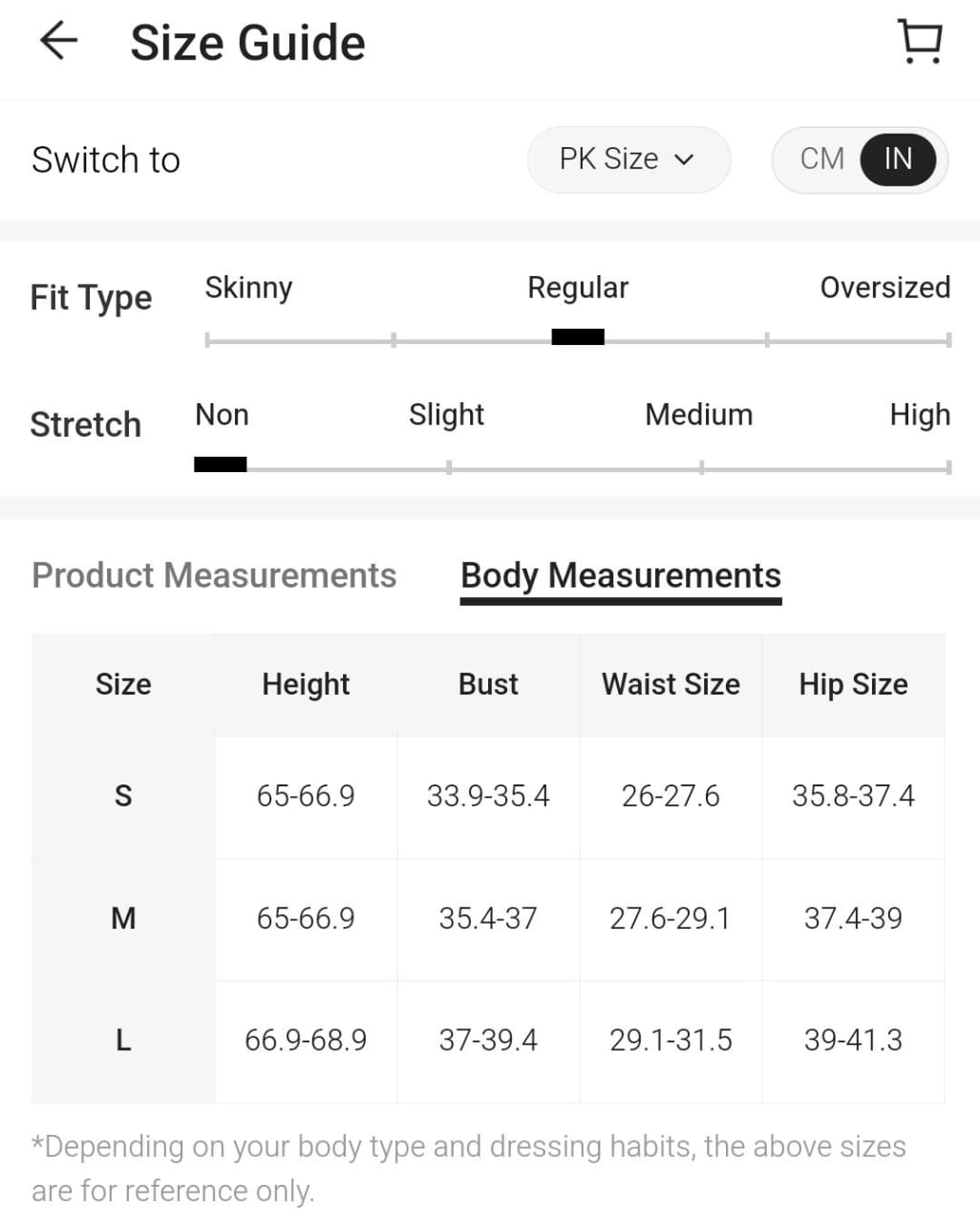Select the M size row label
Image resolution: width=980 pixels, height=1223 pixels.
point(123,918)
